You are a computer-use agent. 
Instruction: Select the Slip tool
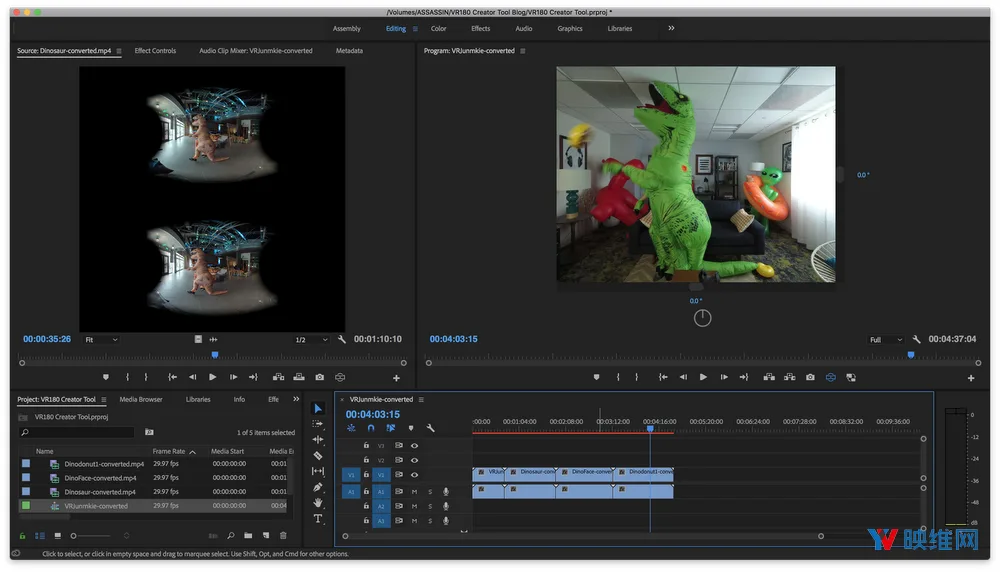[318, 471]
